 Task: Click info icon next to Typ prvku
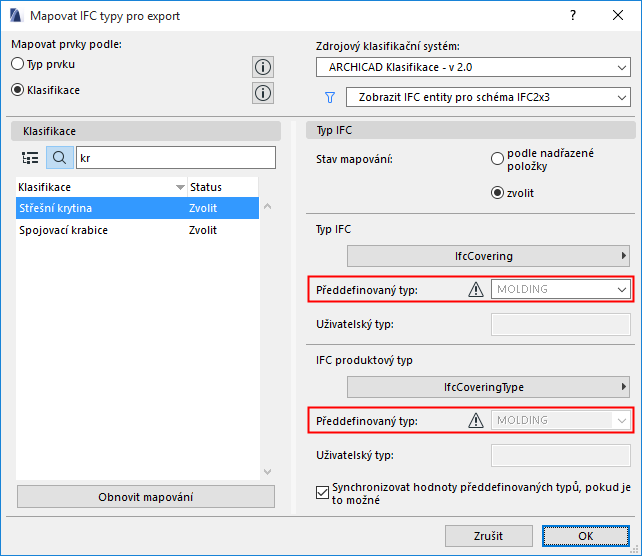(263, 67)
